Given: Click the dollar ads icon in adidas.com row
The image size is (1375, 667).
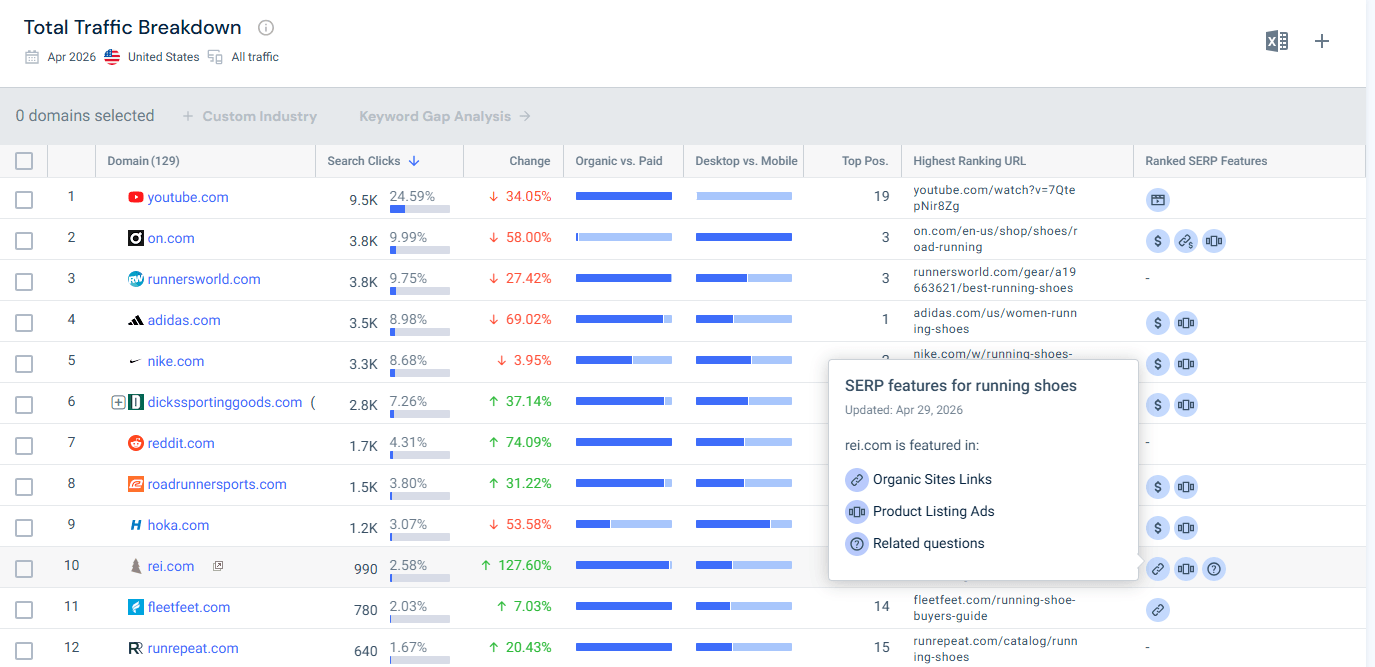Looking at the screenshot, I should 1158,323.
